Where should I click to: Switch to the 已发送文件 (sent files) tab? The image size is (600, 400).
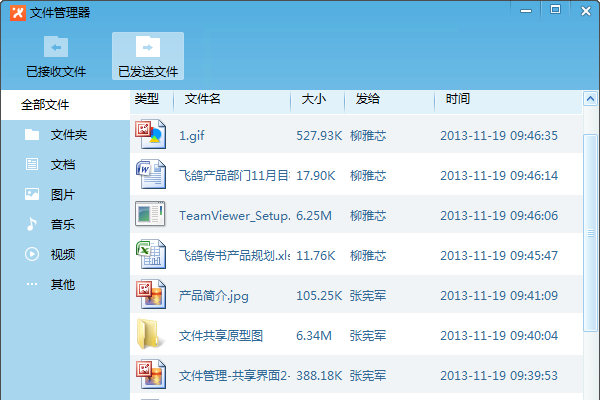[x=148, y=56]
